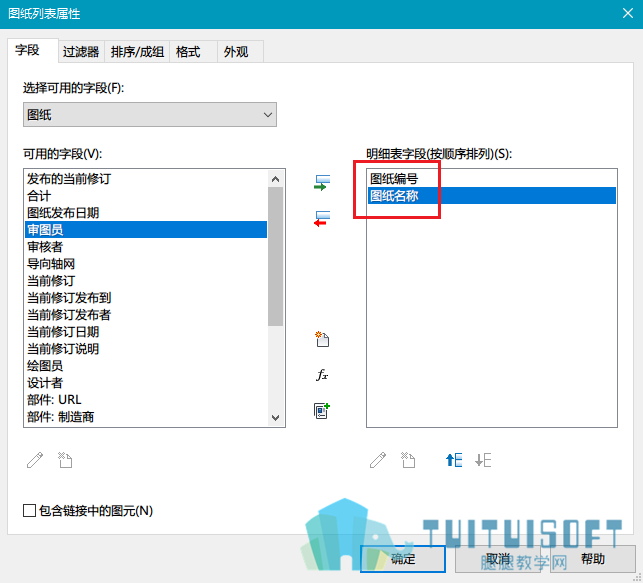Image resolution: width=643 pixels, height=583 pixels.
Task: Select 设计者 in available fields
Action: [x=146, y=383]
